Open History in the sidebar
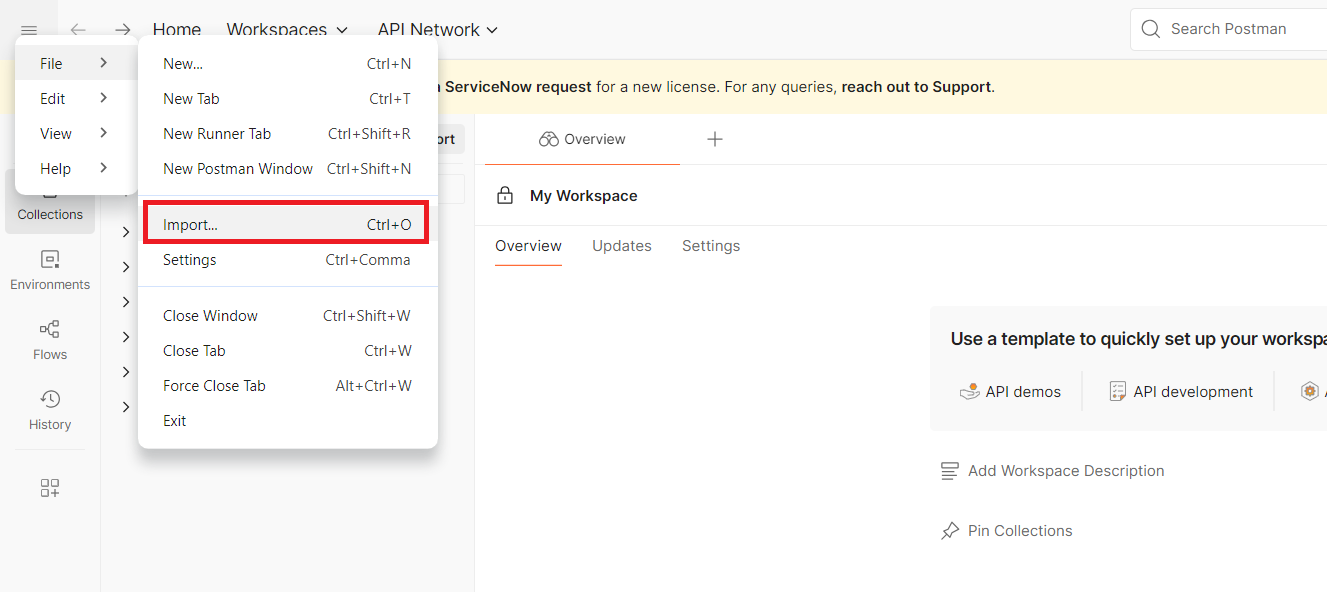1327x592 pixels. click(50, 410)
